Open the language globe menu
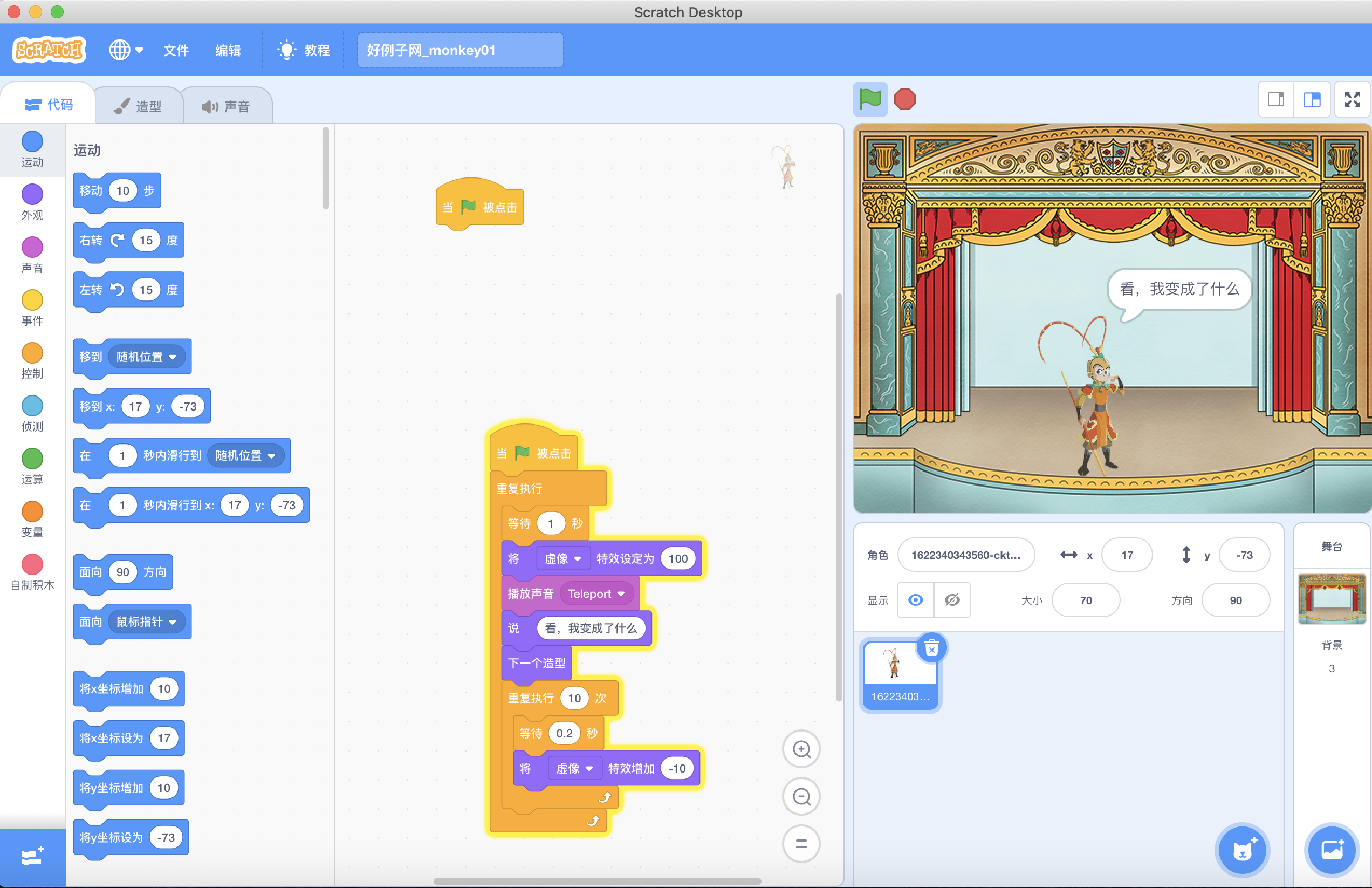Screen dimensions: 1372x888 (126, 50)
